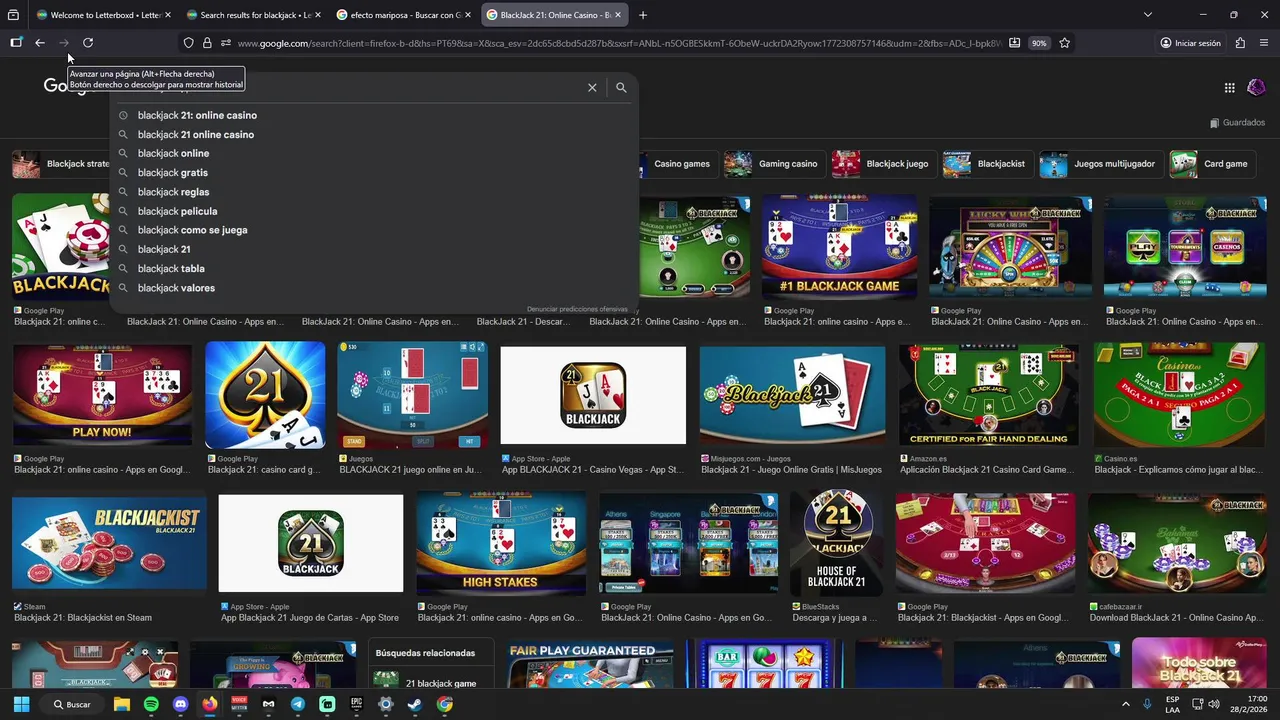Clear the Google search box

pyautogui.click(x=592, y=88)
